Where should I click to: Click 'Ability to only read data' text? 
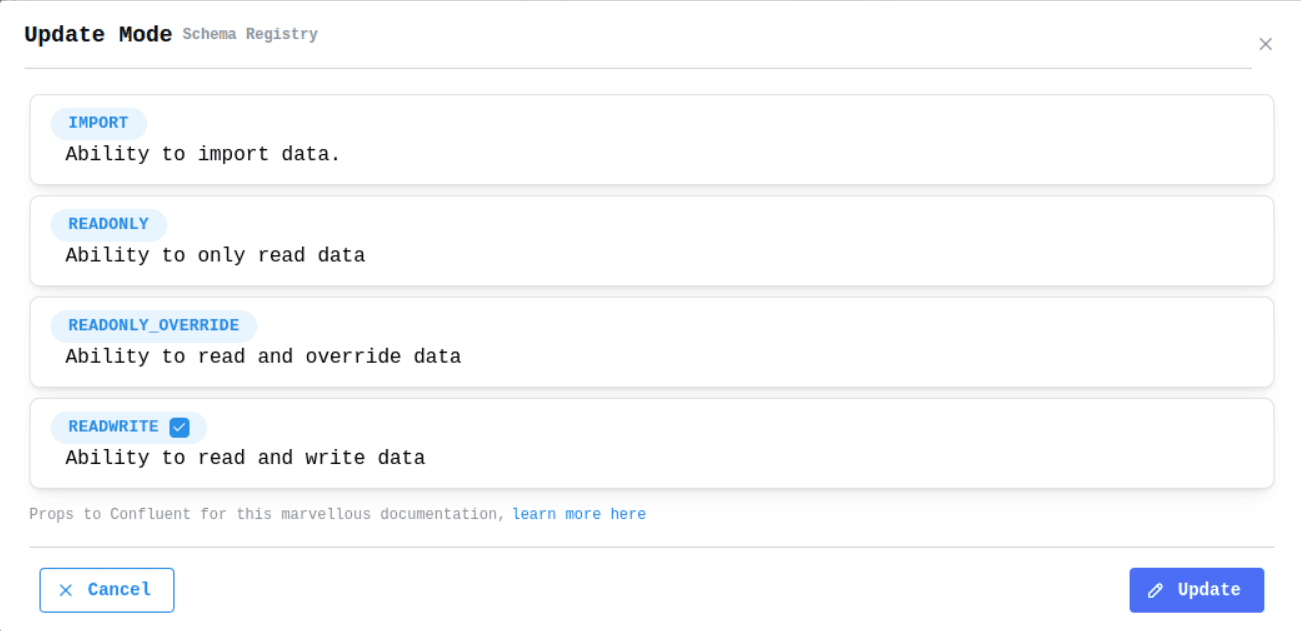pos(215,255)
